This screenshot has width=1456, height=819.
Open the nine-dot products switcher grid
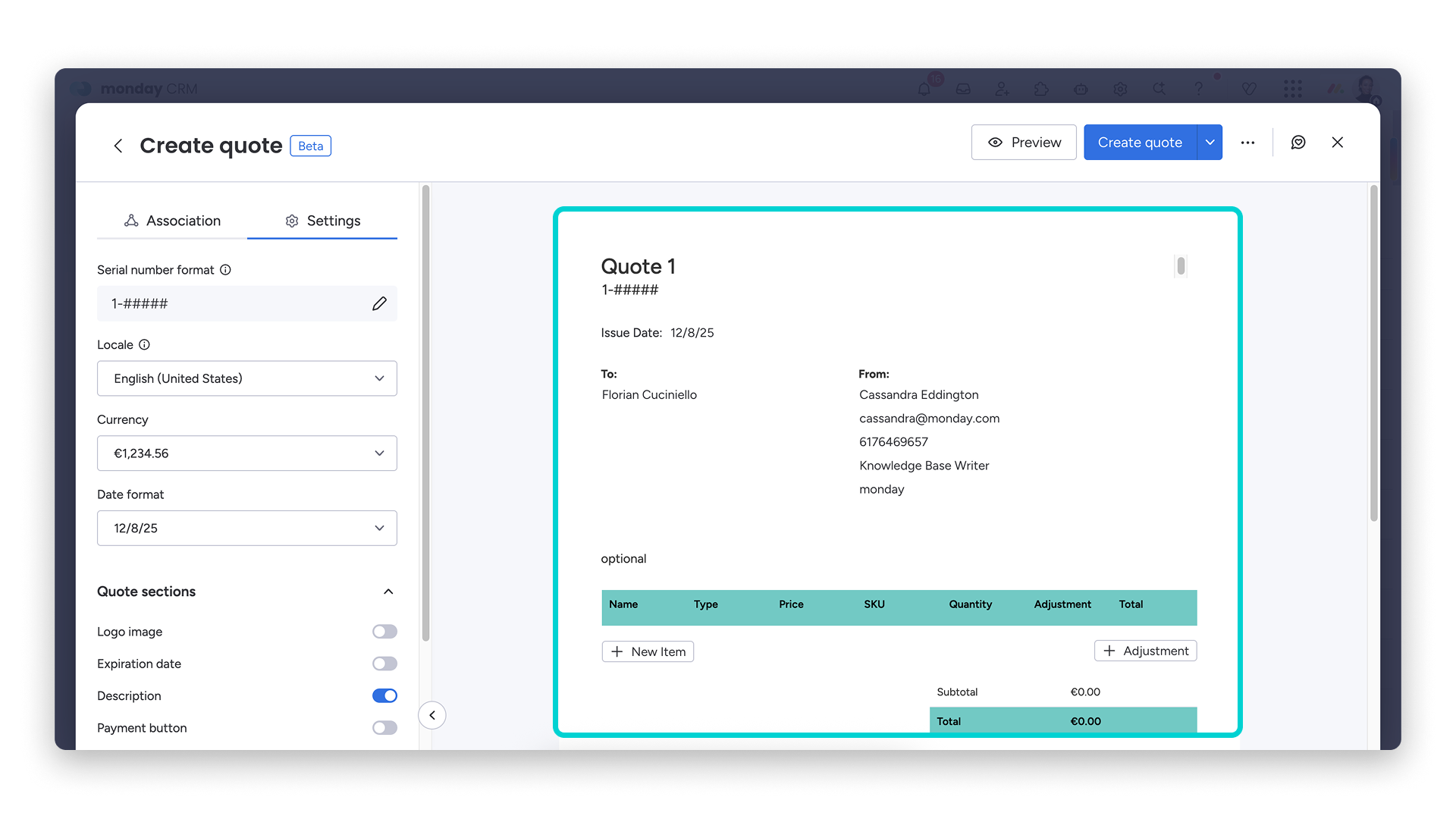point(1293,89)
